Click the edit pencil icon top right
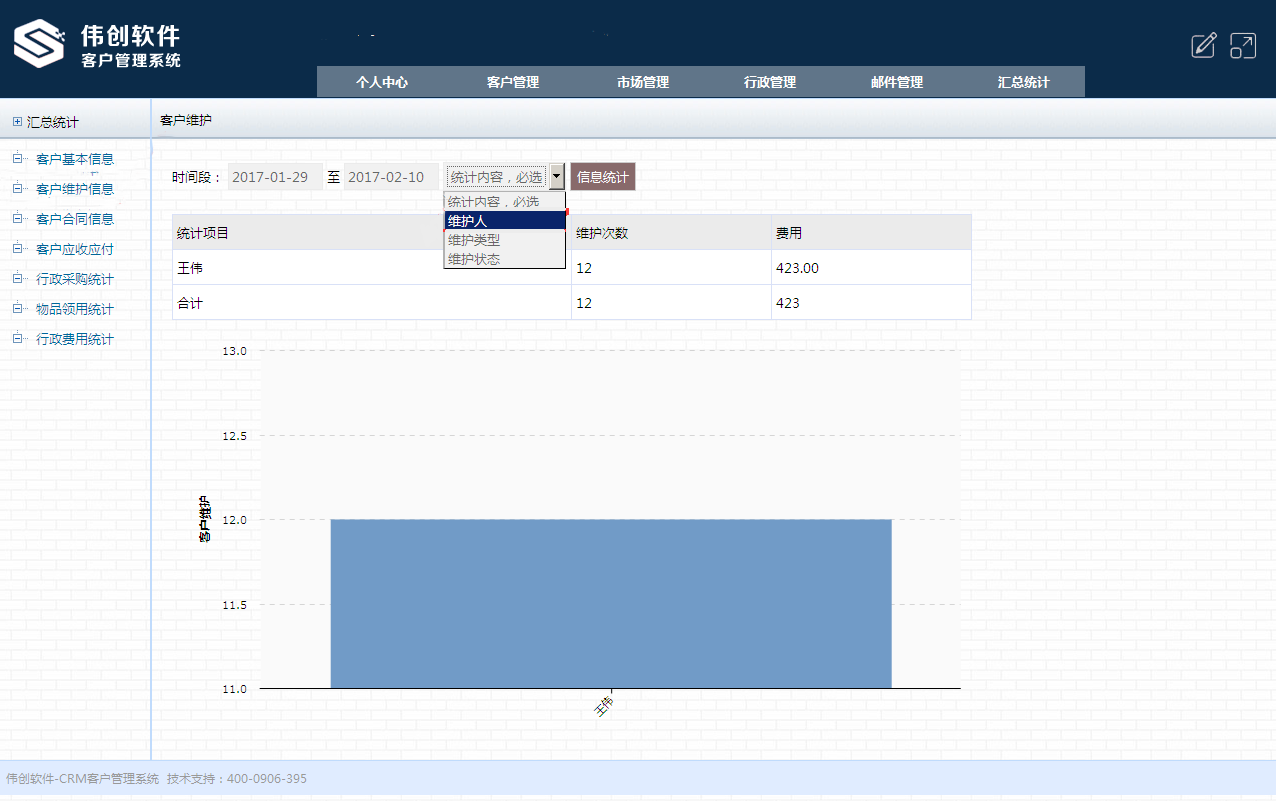The height and width of the screenshot is (801, 1276). pyautogui.click(x=1203, y=45)
